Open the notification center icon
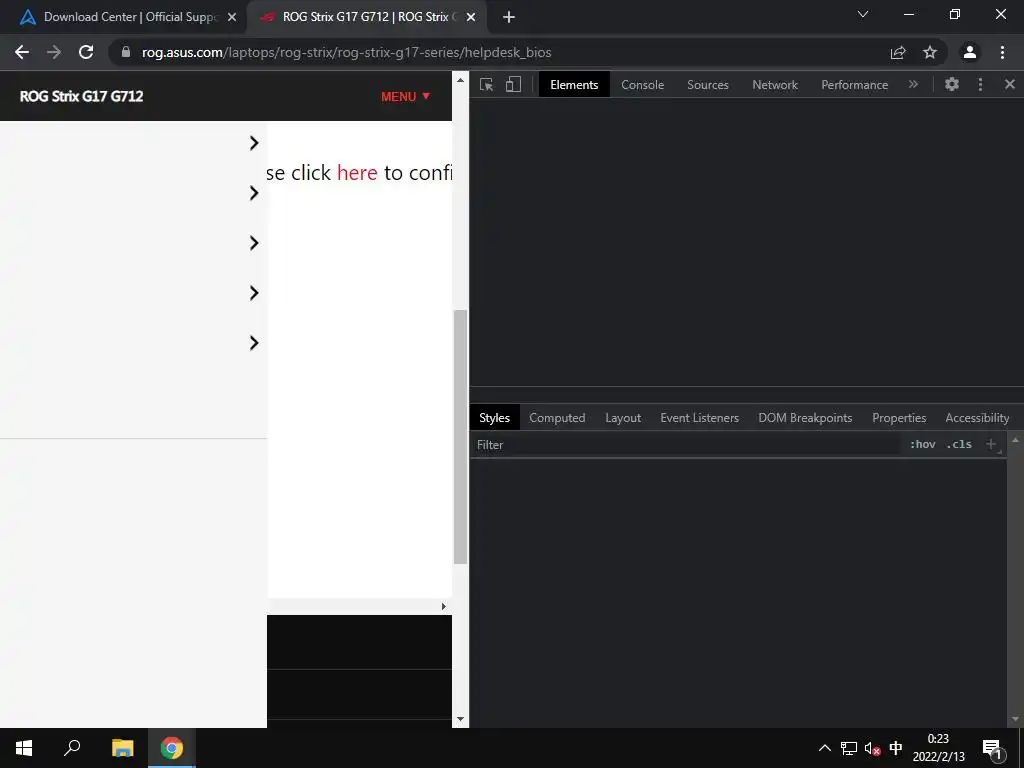The height and width of the screenshot is (768, 1024). [991, 748]
